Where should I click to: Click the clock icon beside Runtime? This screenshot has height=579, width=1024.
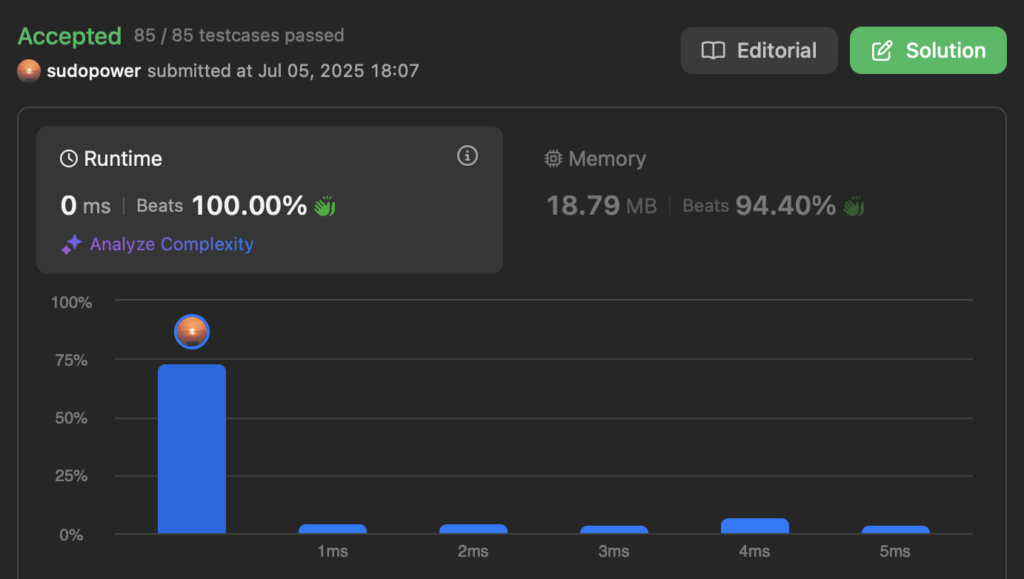coord(69,159)
